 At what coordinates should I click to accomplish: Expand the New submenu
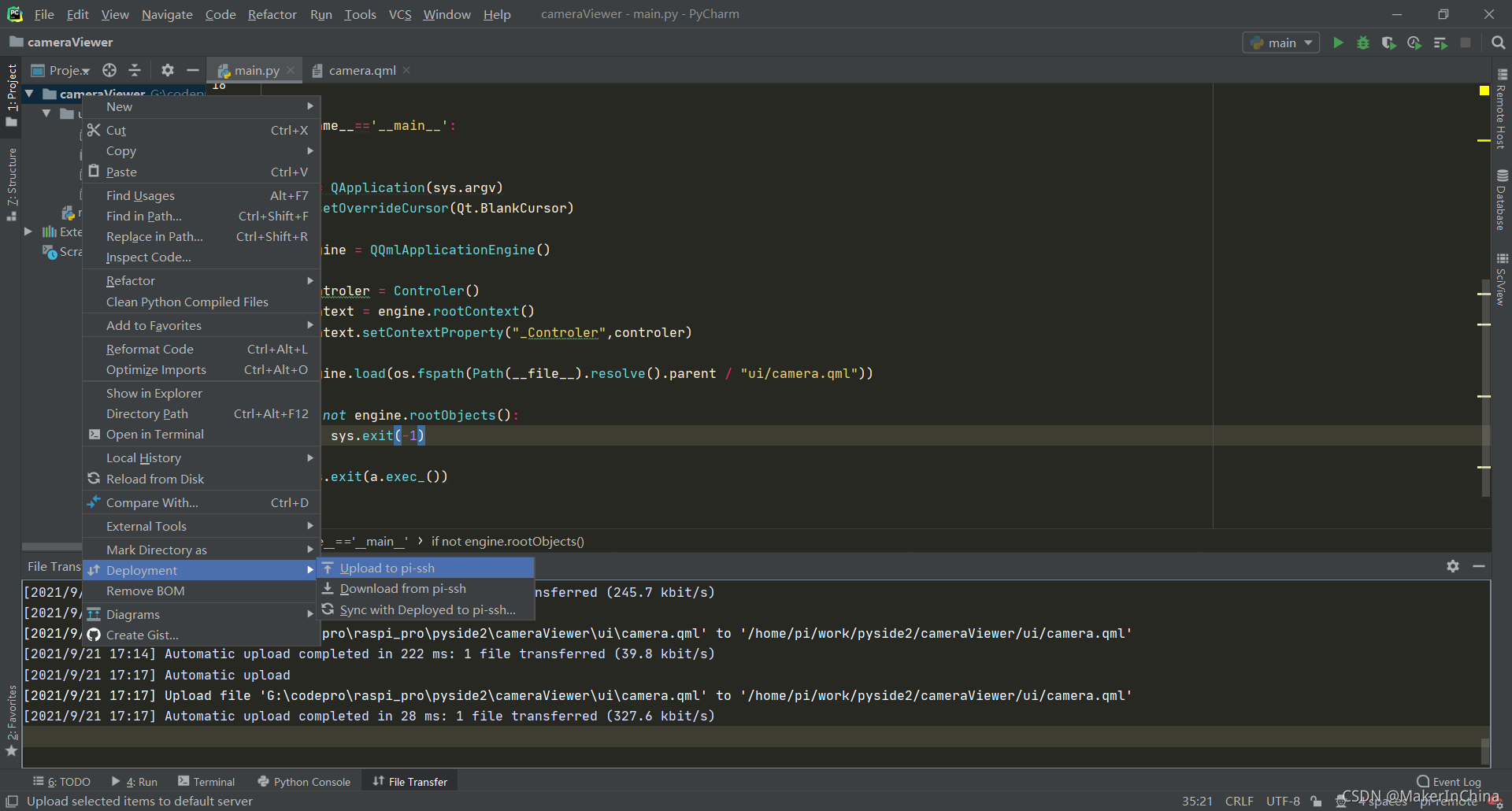201,106
